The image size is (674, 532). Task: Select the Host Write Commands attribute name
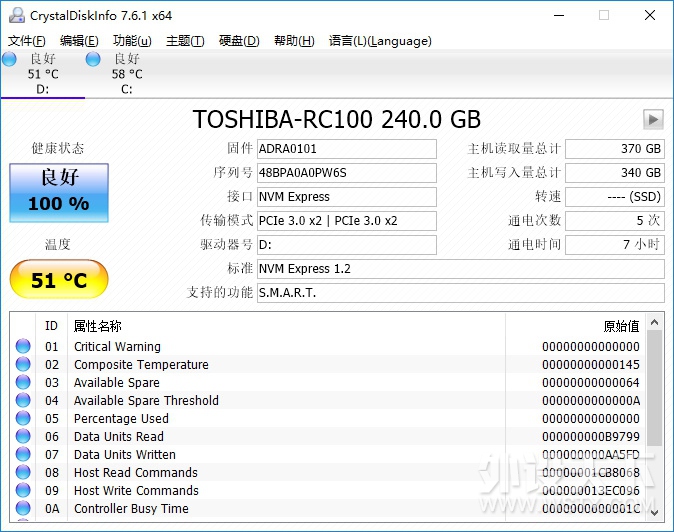point(136,491)
